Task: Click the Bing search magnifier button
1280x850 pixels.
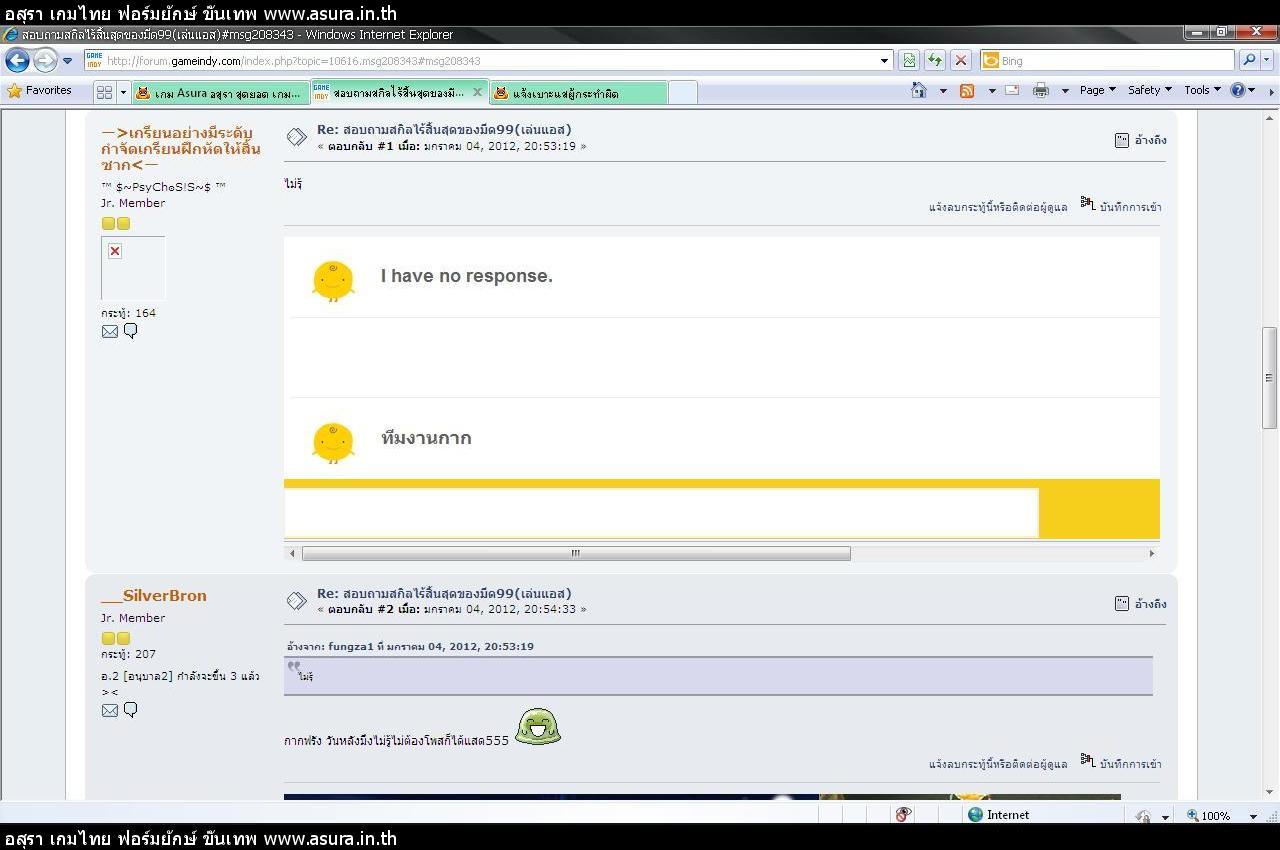Action: click(1248, 60)
